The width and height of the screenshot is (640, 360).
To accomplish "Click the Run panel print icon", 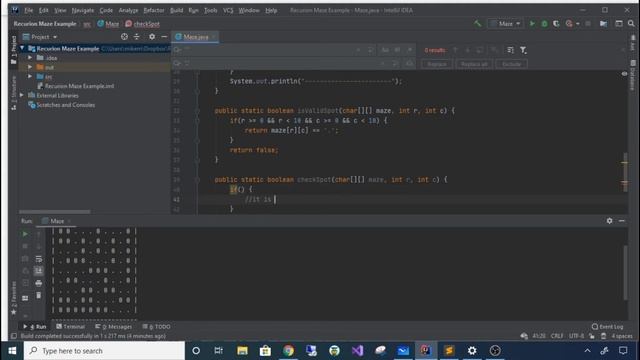I will pyautogui.click(x=38, y=283).
